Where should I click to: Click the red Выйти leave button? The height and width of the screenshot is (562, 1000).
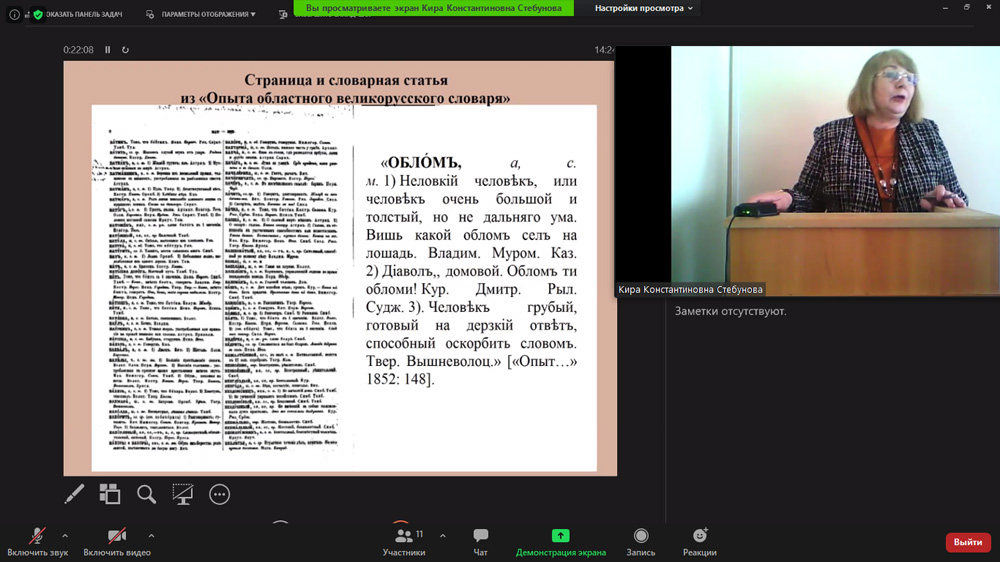(x=967, y=542)
